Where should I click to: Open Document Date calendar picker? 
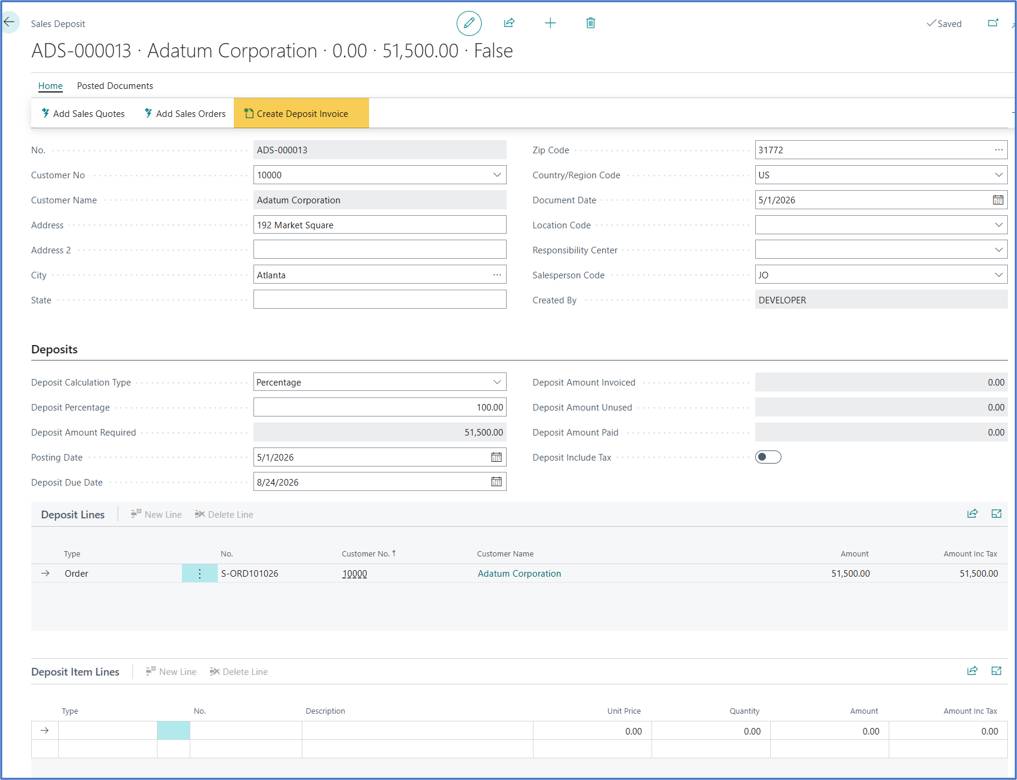[x=998, y=200]
